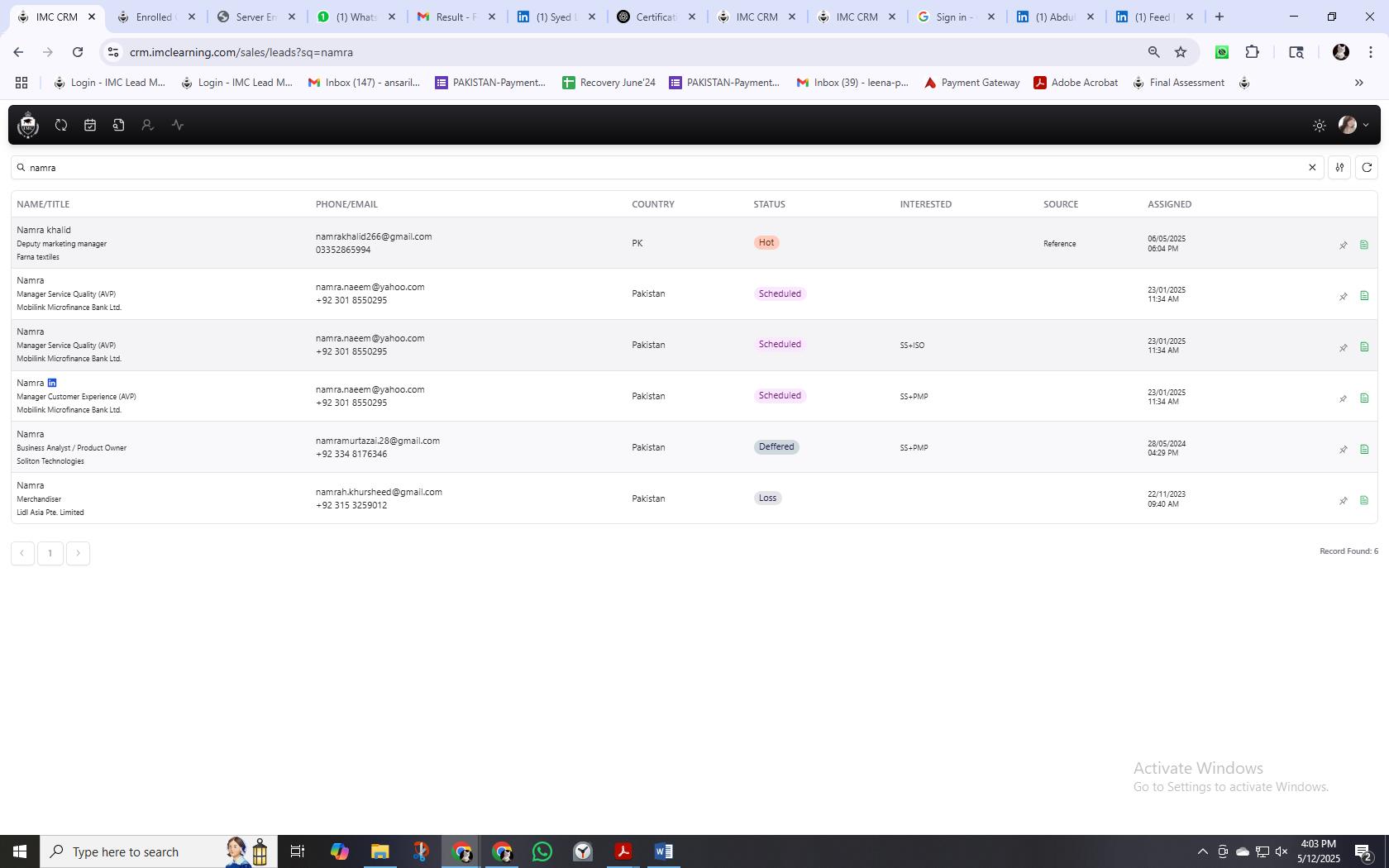Open the Final Assessment bookmark
This screenshot has height=868, width=1389.
pyautogui.click(x=1178, y=83)
